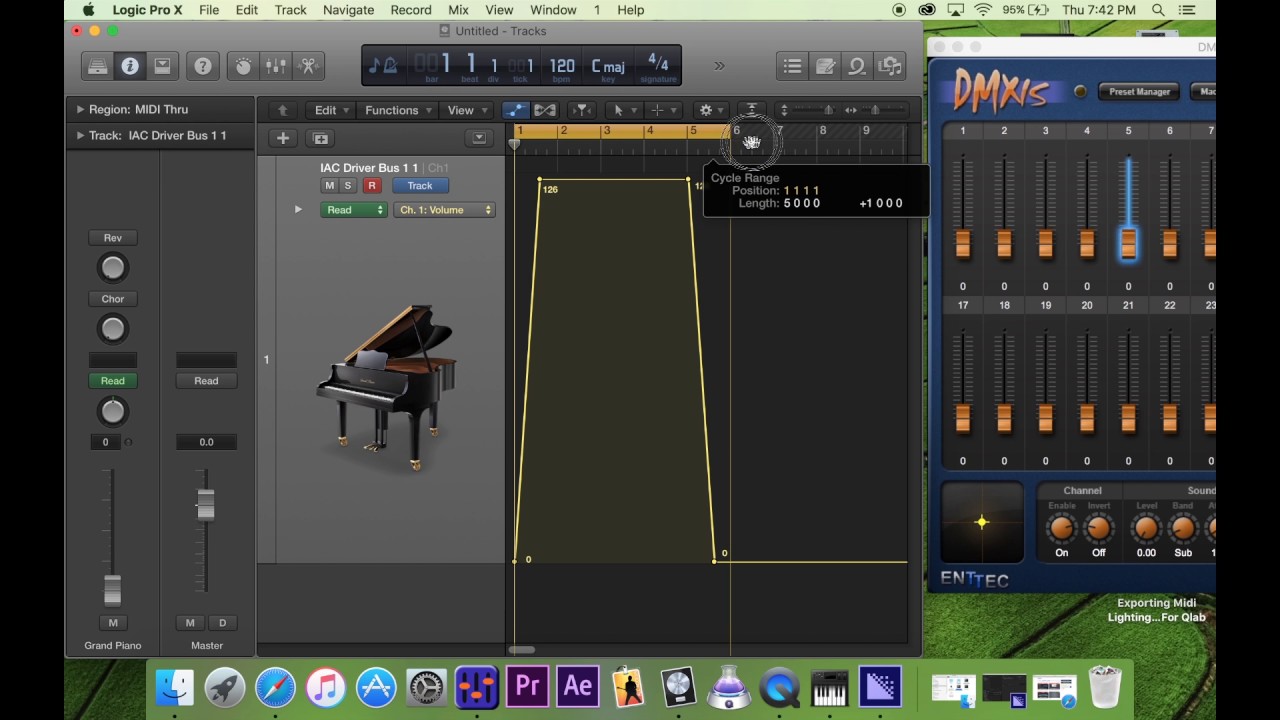This screenshot has height=720, width=1280.
Task: Expand Track: IAC Driver Bus disclosure
Action: point(80,136)
